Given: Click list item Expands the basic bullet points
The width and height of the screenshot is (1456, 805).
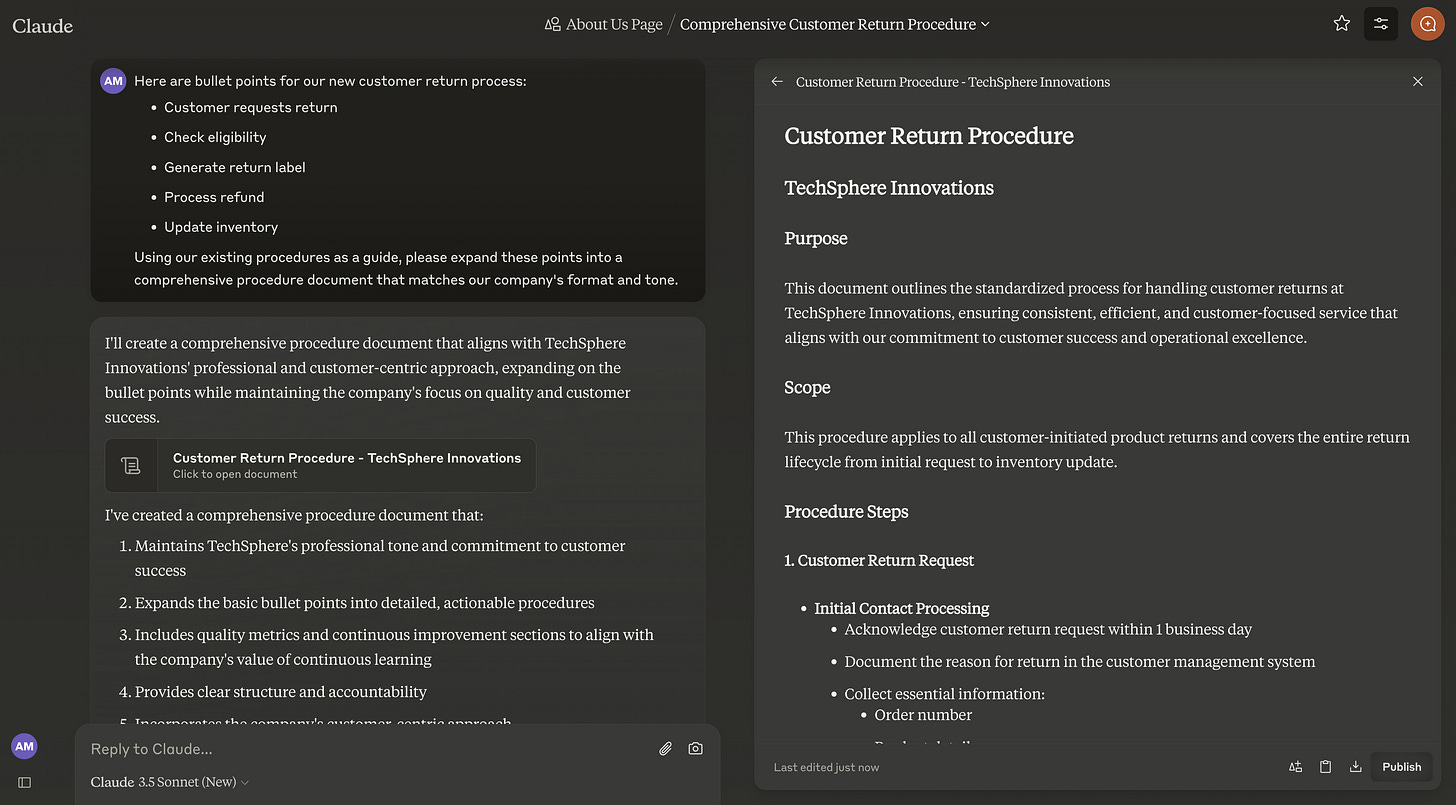Looking at the screenshot, I should [365, 603].
